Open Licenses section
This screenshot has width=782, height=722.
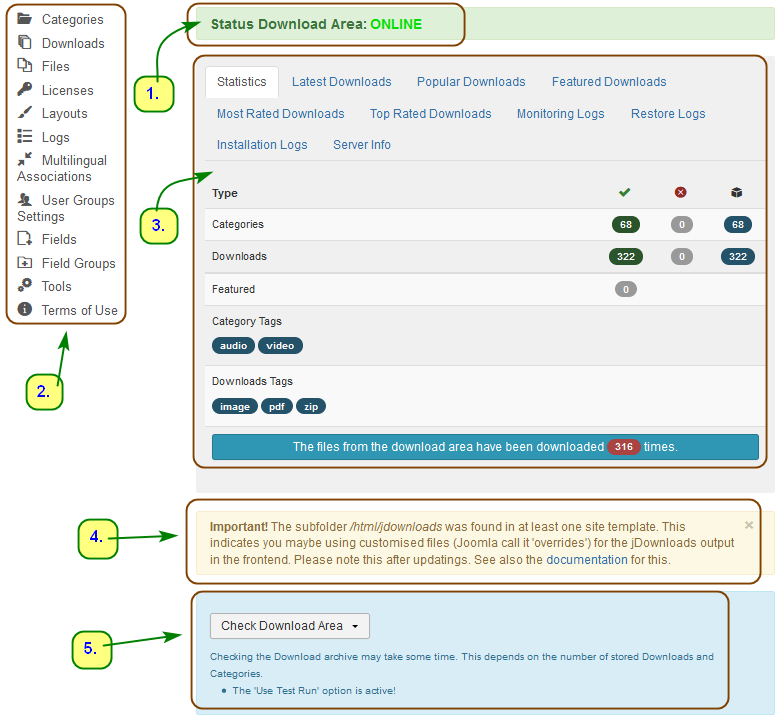point(68,90)
